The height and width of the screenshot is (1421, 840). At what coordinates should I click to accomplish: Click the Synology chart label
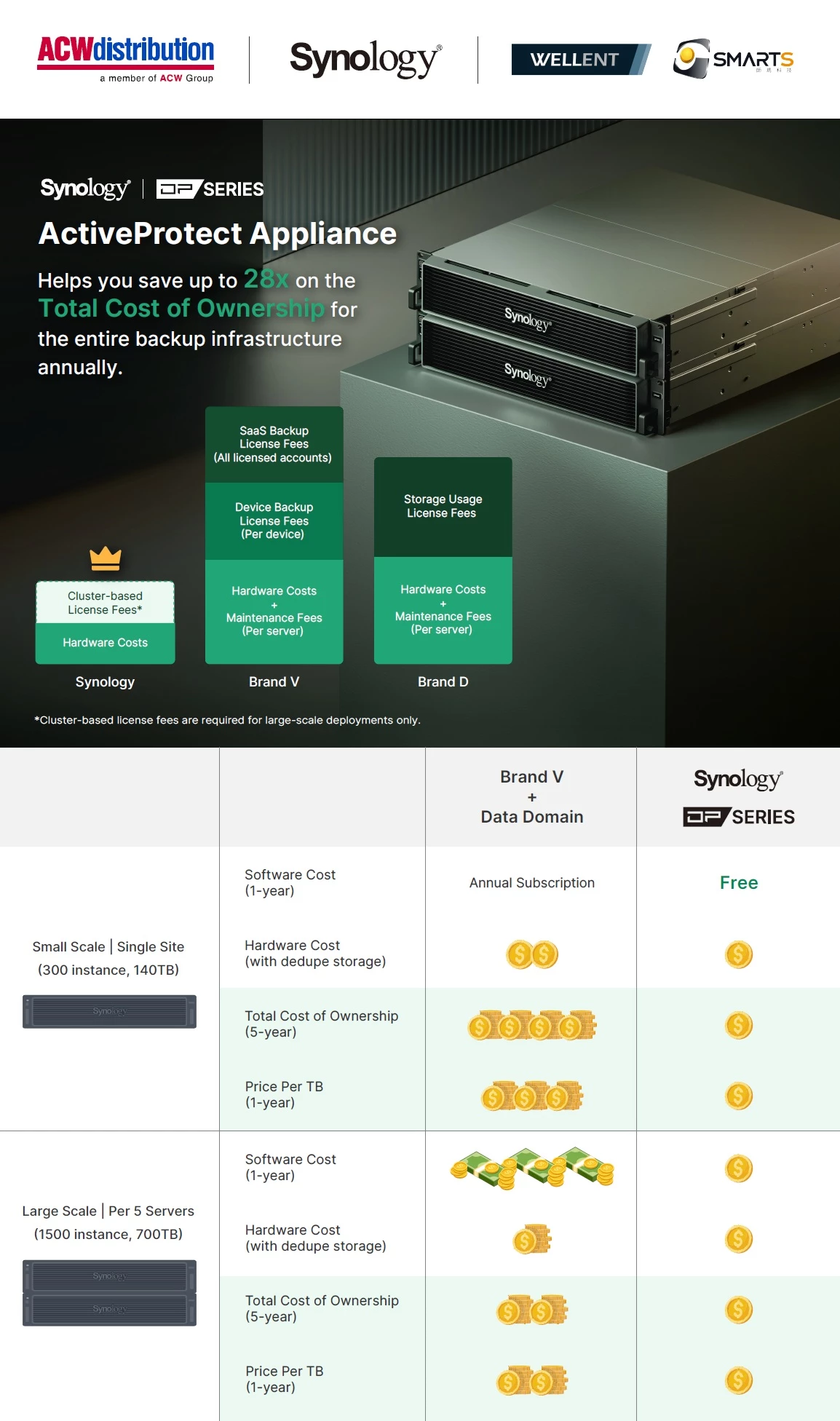[106, 682]
